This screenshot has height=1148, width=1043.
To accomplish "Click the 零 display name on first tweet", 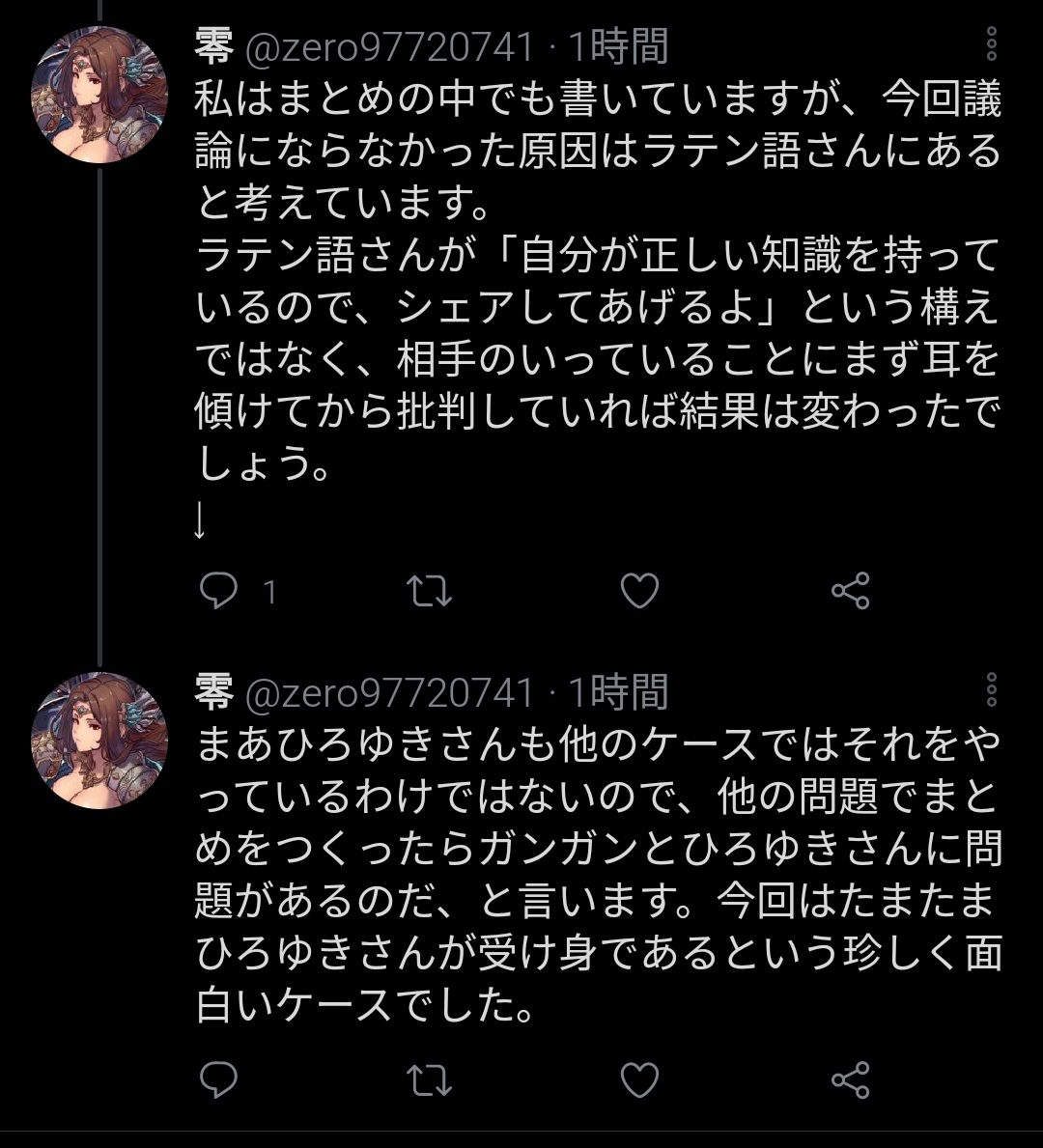I will click(214, 46).
